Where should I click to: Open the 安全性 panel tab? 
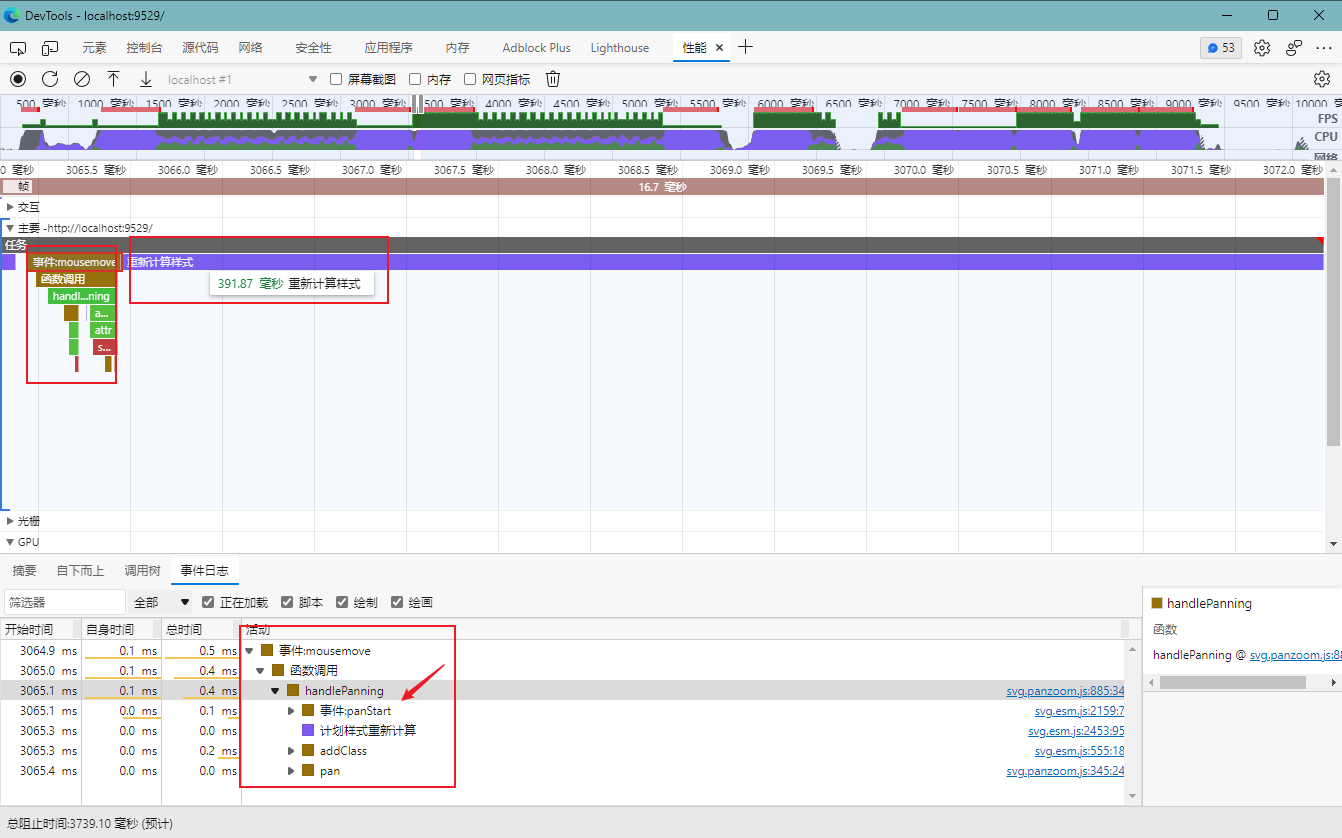click(x=314, y=48)
